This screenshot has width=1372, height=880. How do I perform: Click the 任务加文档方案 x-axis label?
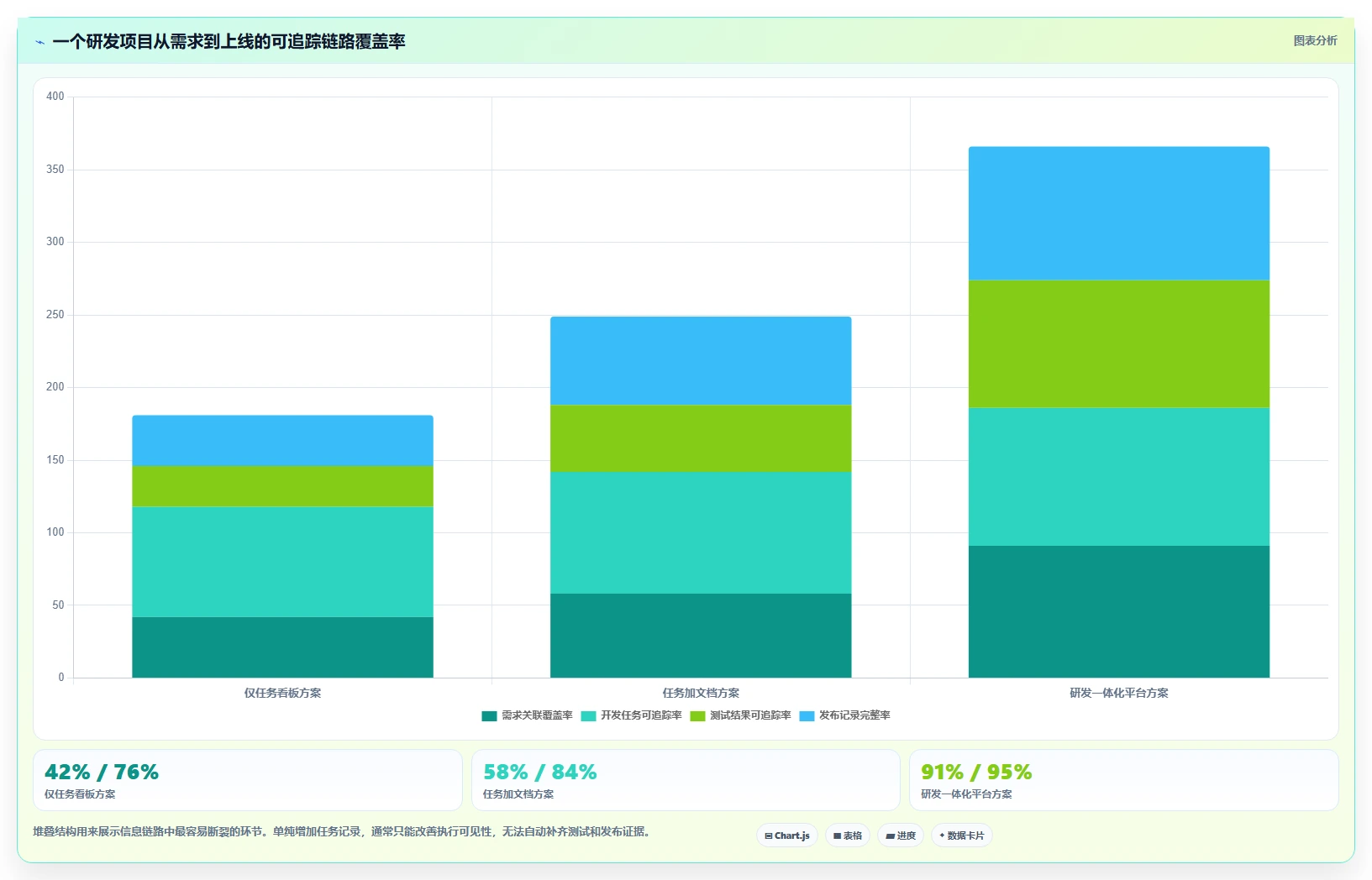(701, 693)
